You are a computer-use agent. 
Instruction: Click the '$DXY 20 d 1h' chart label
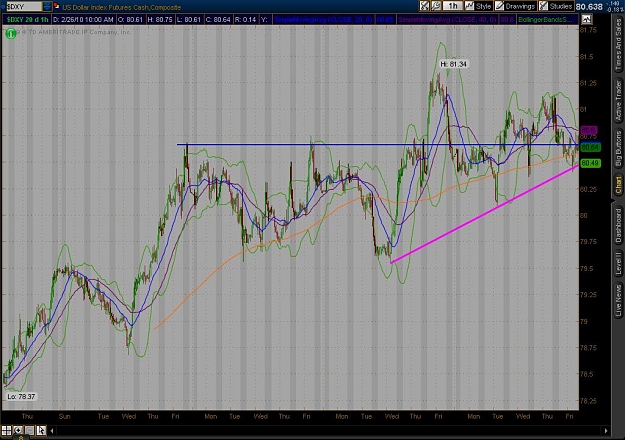pos(27,19)
